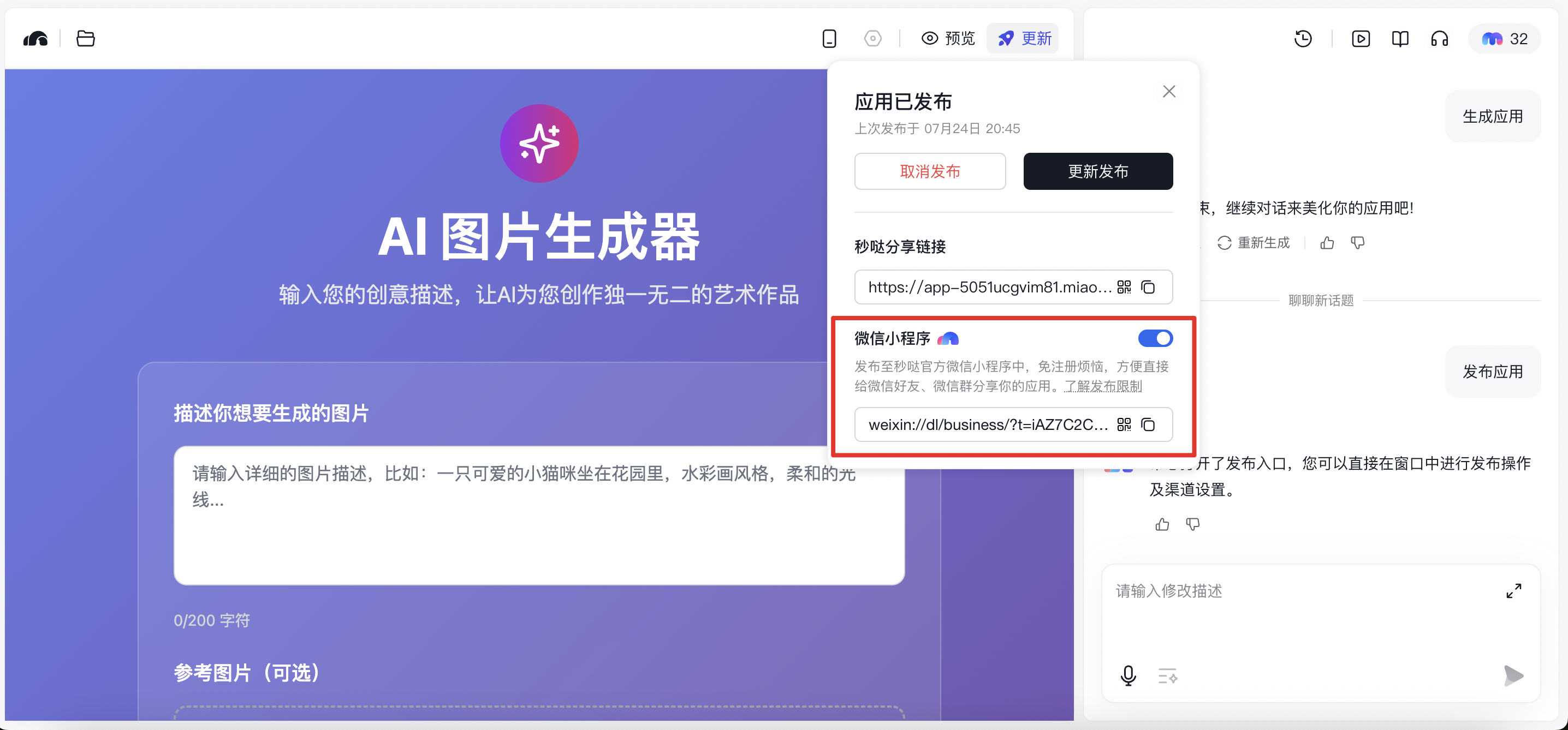Click the 0/200 字符 counter

pos(212,620)
